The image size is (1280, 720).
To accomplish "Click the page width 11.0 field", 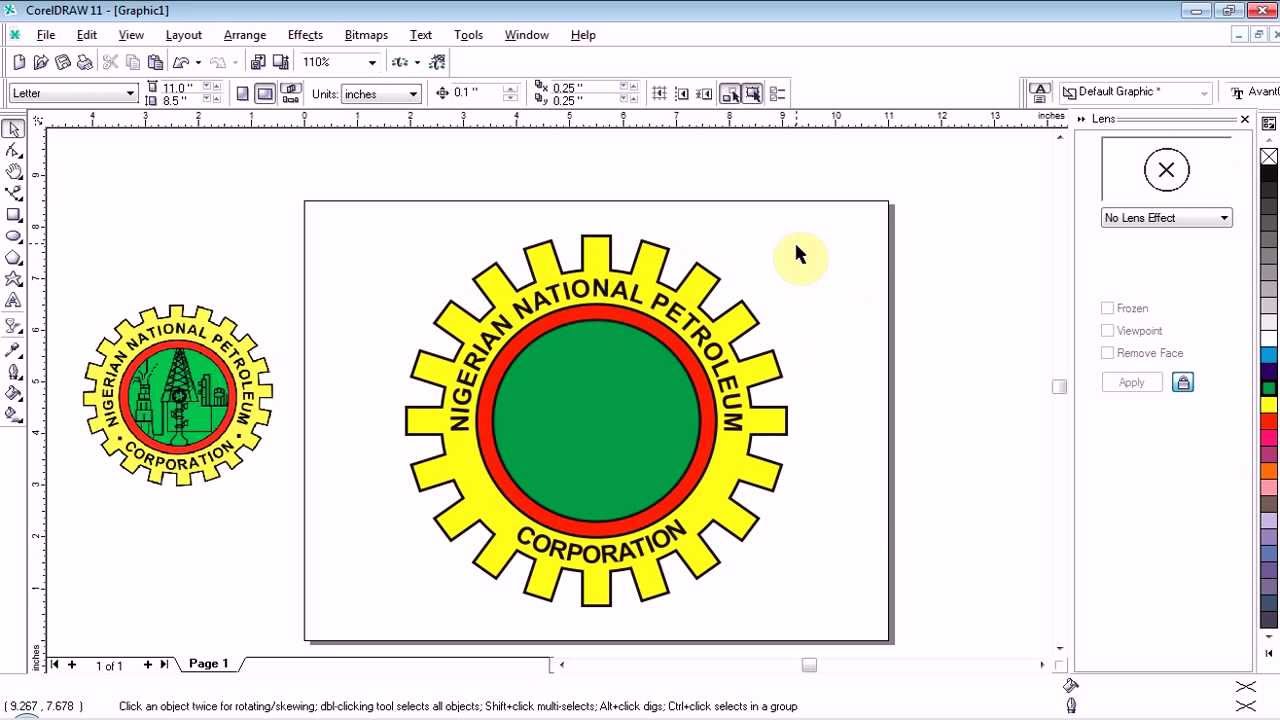I will [181, 87].
